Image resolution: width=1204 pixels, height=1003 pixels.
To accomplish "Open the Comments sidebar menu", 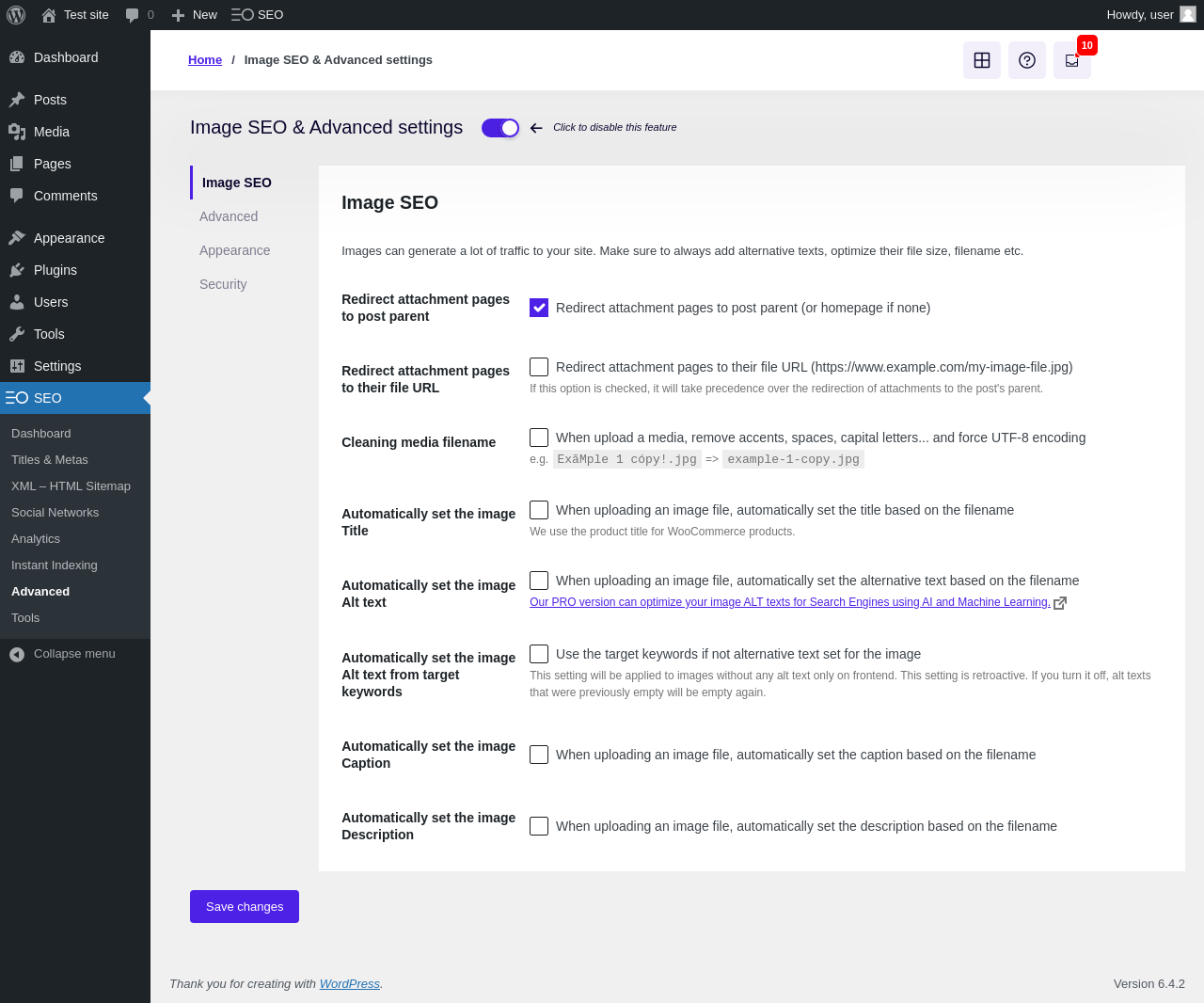I will (75, 196).
